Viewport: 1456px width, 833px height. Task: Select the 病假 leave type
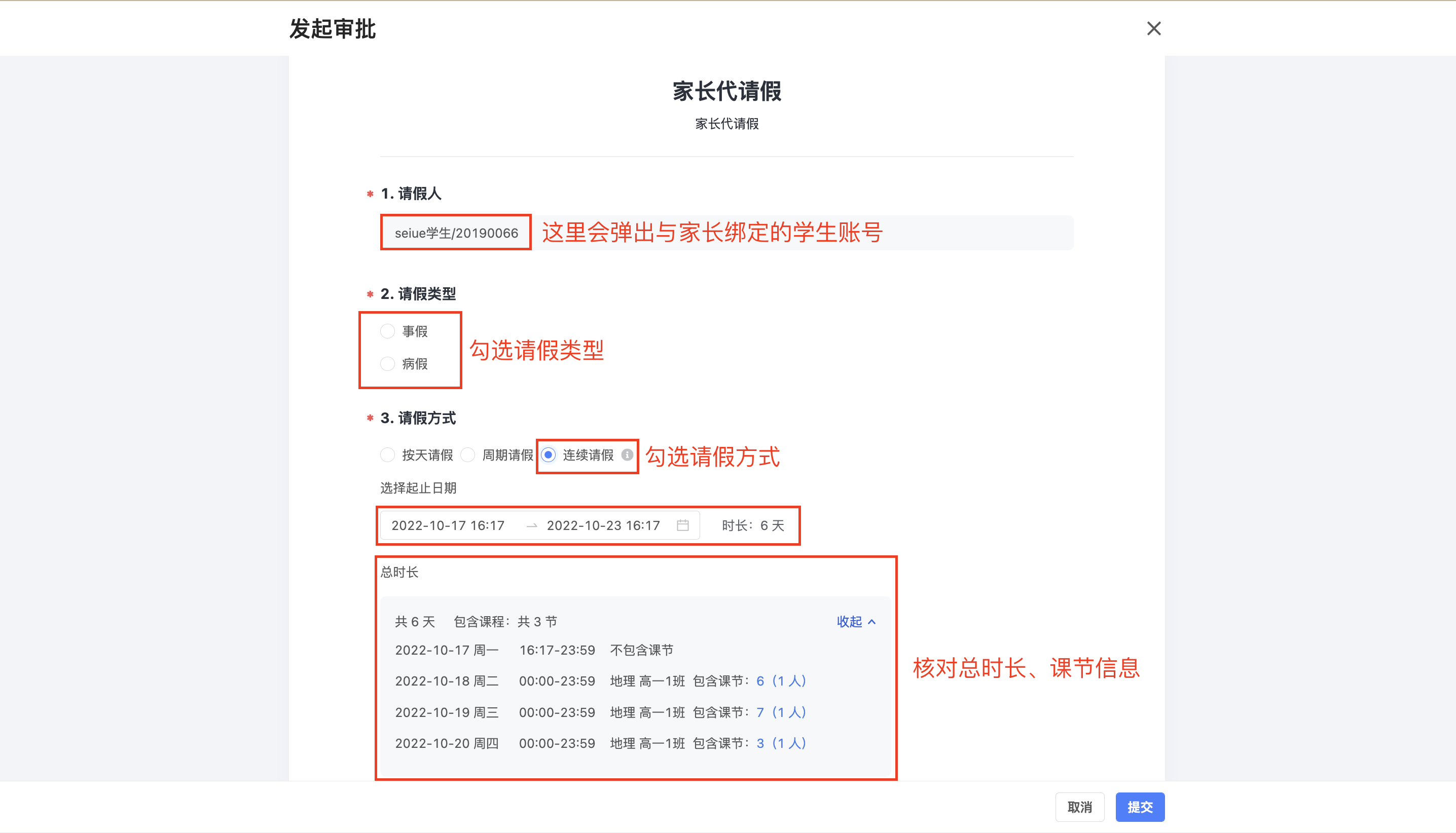[x=387, y=364]
